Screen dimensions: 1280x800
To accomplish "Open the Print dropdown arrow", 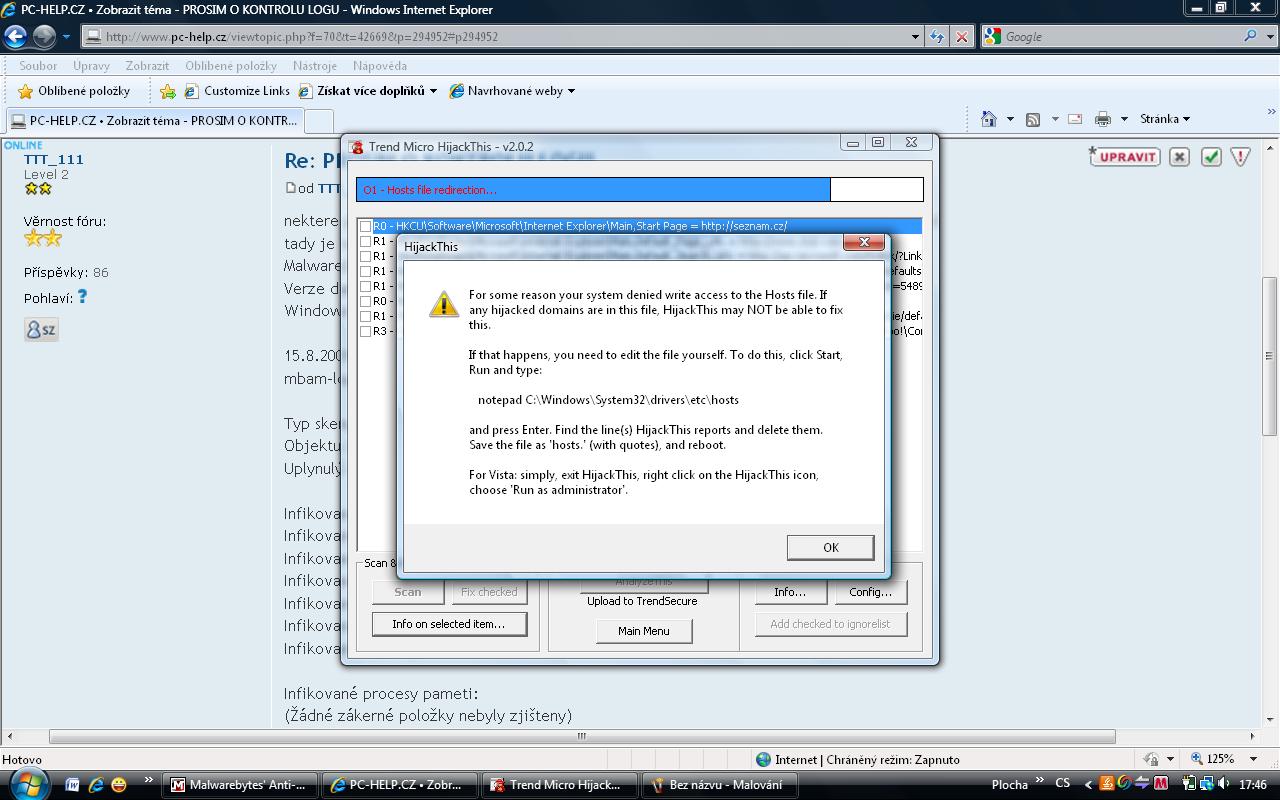I will point(1124,119).
